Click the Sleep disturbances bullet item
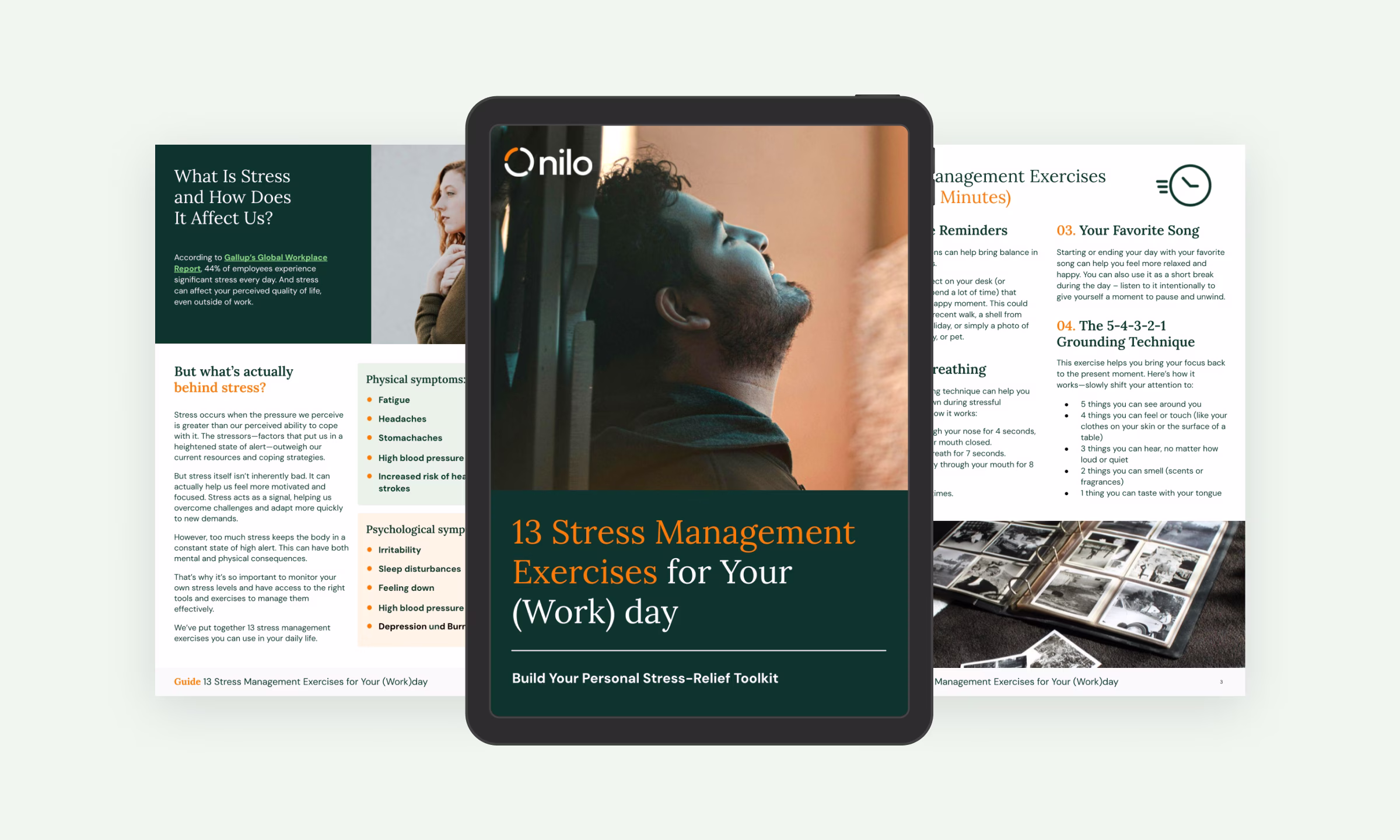Image resolution: width=1400 pixels, height=840 pixels. pos(419,569)
